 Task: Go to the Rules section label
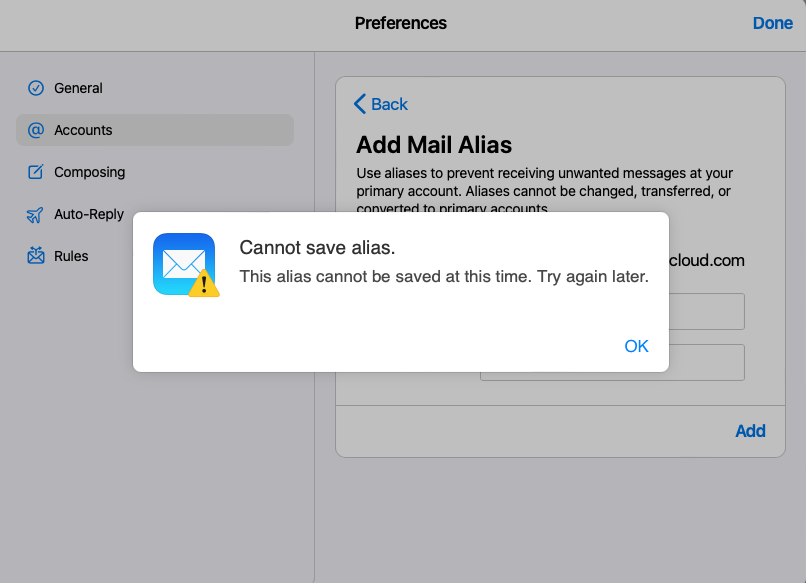tap(71, 256)
